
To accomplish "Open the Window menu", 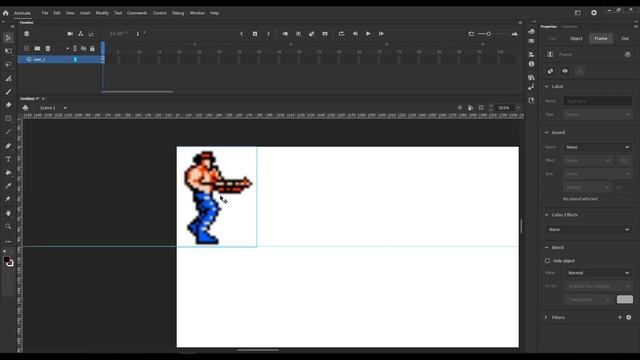I will tap(197, 13).
